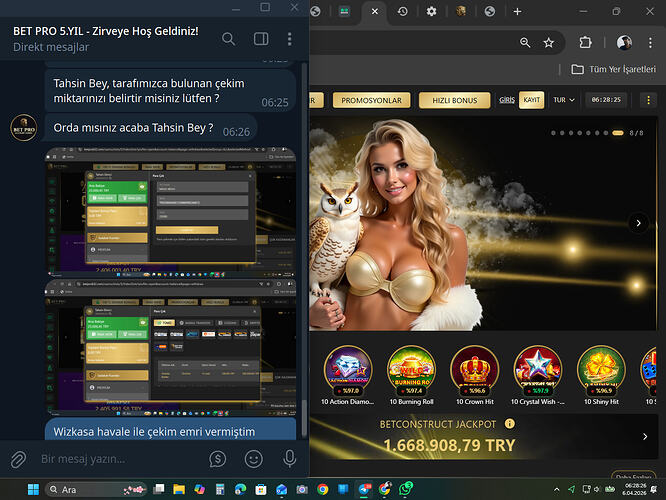666x500 pixels.
Task: Click the PROMOSYONLAR menu item
Action: [x=371, y=101]
